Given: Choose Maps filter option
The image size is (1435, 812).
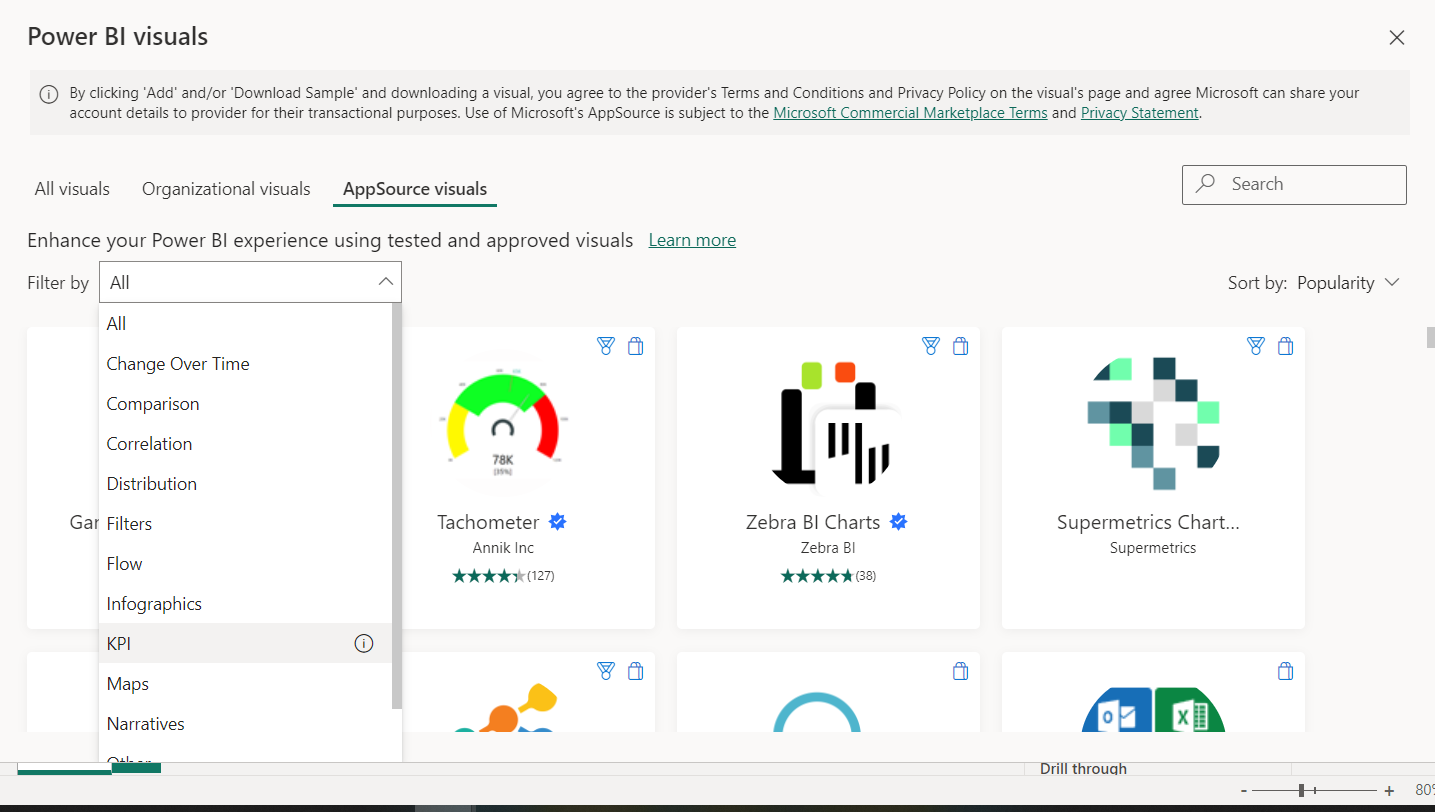Looking at the screenshot, I should click(245, 683).
